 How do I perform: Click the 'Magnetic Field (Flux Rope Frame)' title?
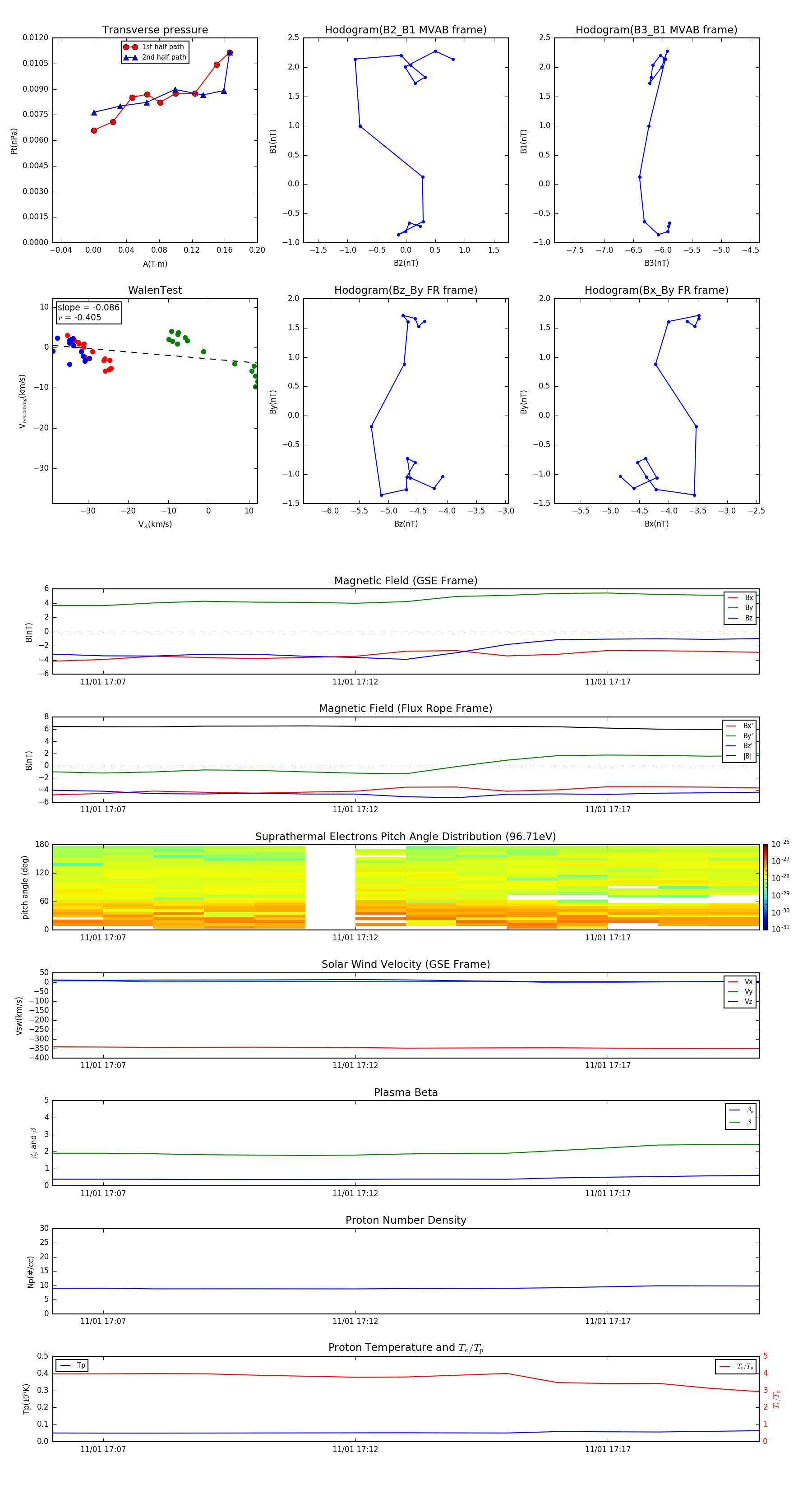coord(406,709)
